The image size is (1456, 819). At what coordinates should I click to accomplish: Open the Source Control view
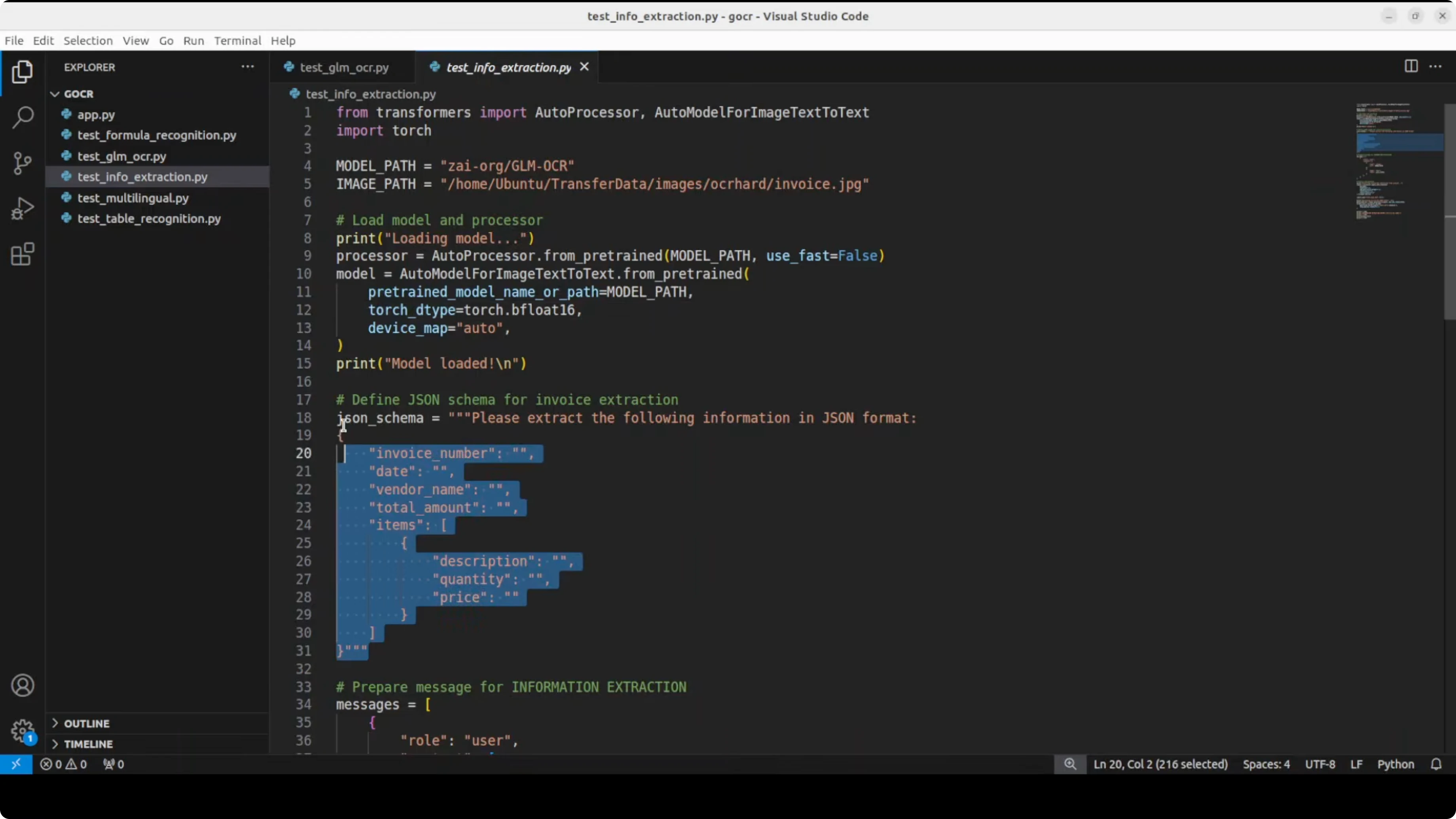pos(23,163)
